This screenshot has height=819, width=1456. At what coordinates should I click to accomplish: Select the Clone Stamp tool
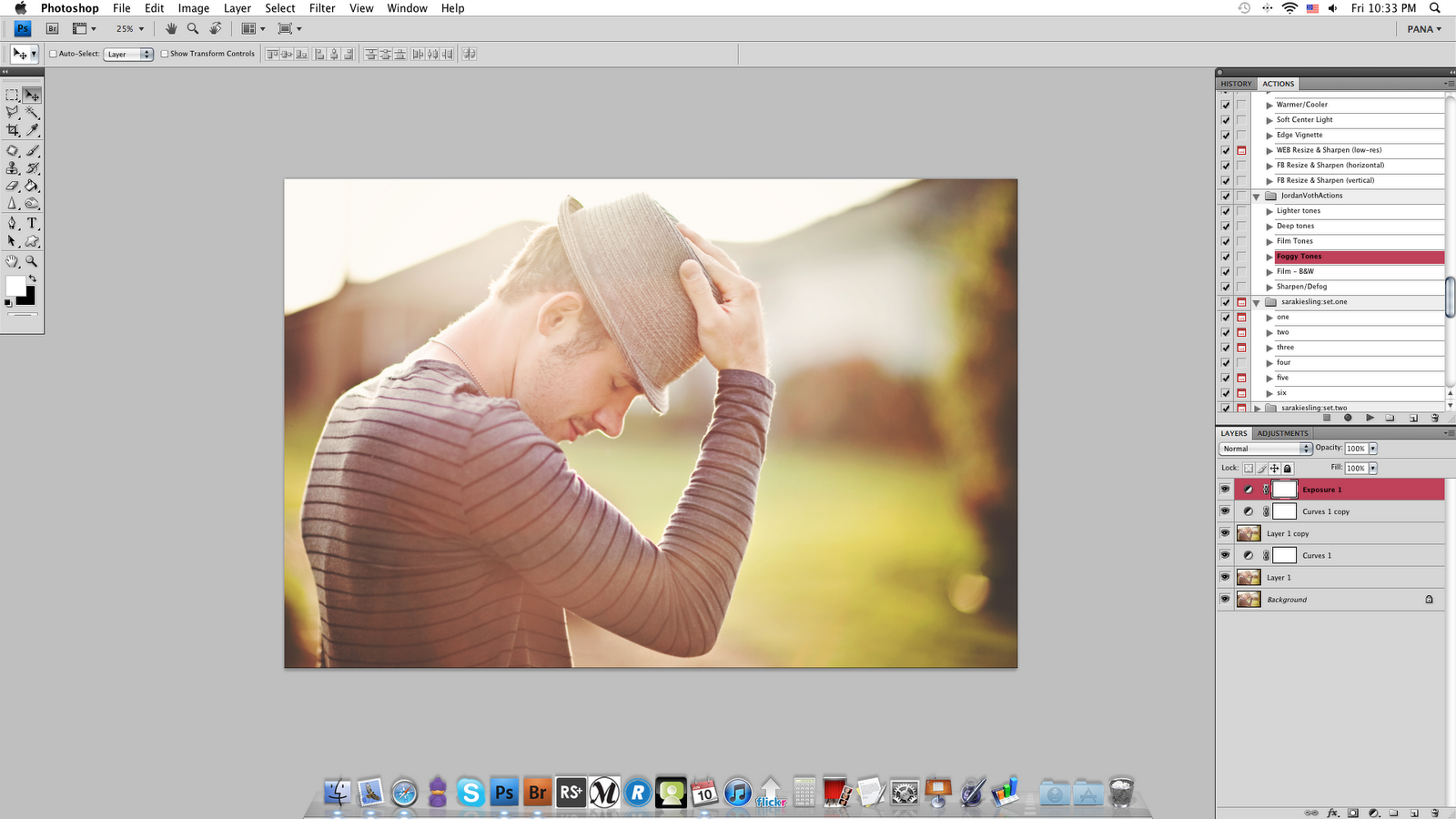[13, 168]
